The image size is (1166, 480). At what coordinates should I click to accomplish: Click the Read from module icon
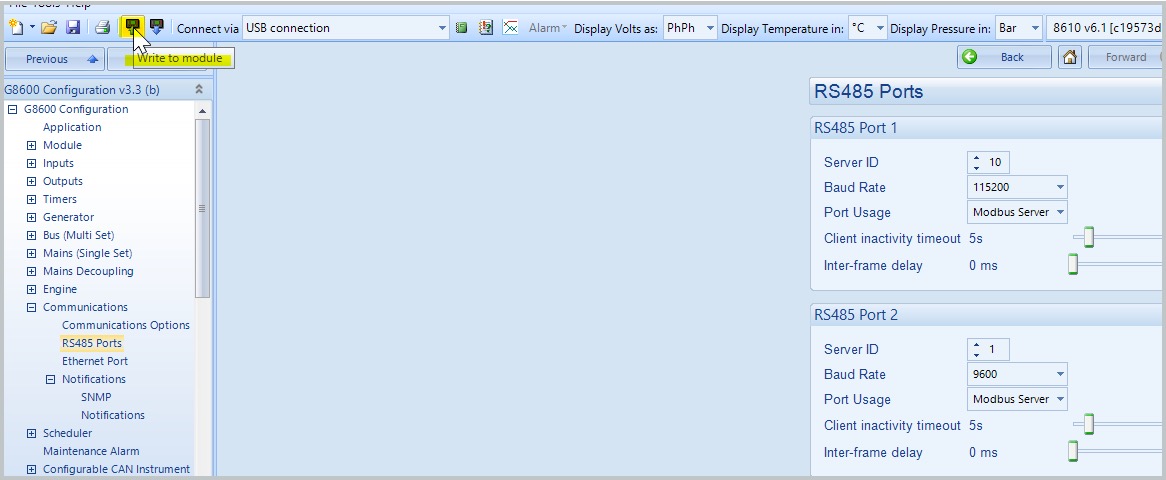(x=157, y=27)
